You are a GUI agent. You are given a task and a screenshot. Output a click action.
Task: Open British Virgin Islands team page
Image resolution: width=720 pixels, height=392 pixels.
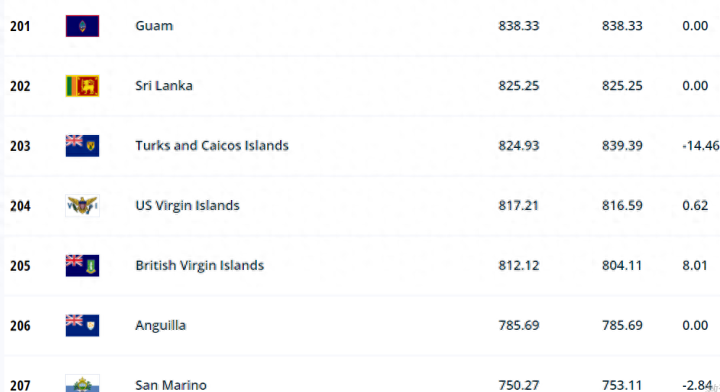coord(199,265)
